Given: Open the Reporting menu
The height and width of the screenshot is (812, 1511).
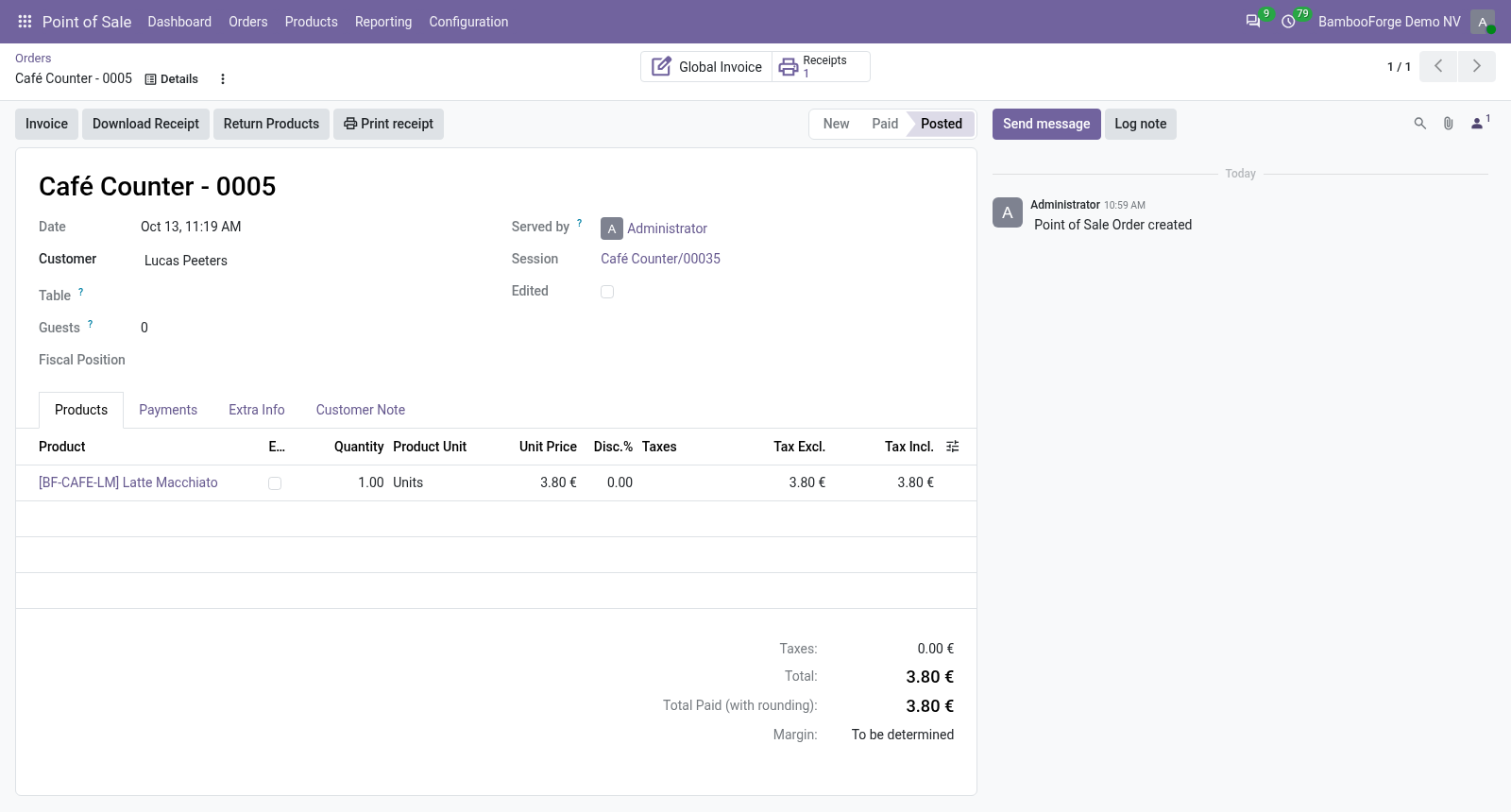Looking at the screenshot, I should (383, 22).
